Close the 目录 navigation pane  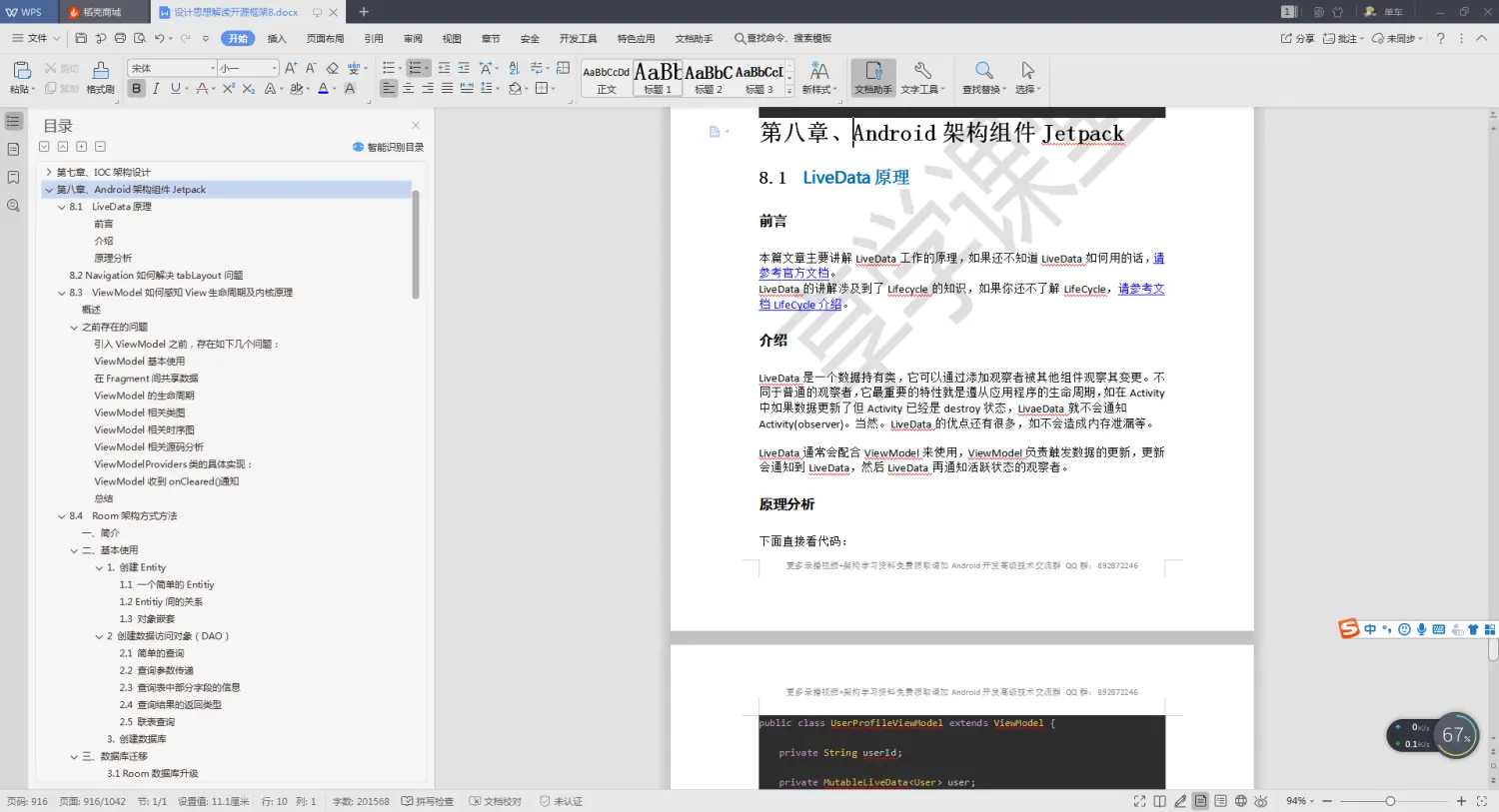pyautogui.click(x=416, y=126)
